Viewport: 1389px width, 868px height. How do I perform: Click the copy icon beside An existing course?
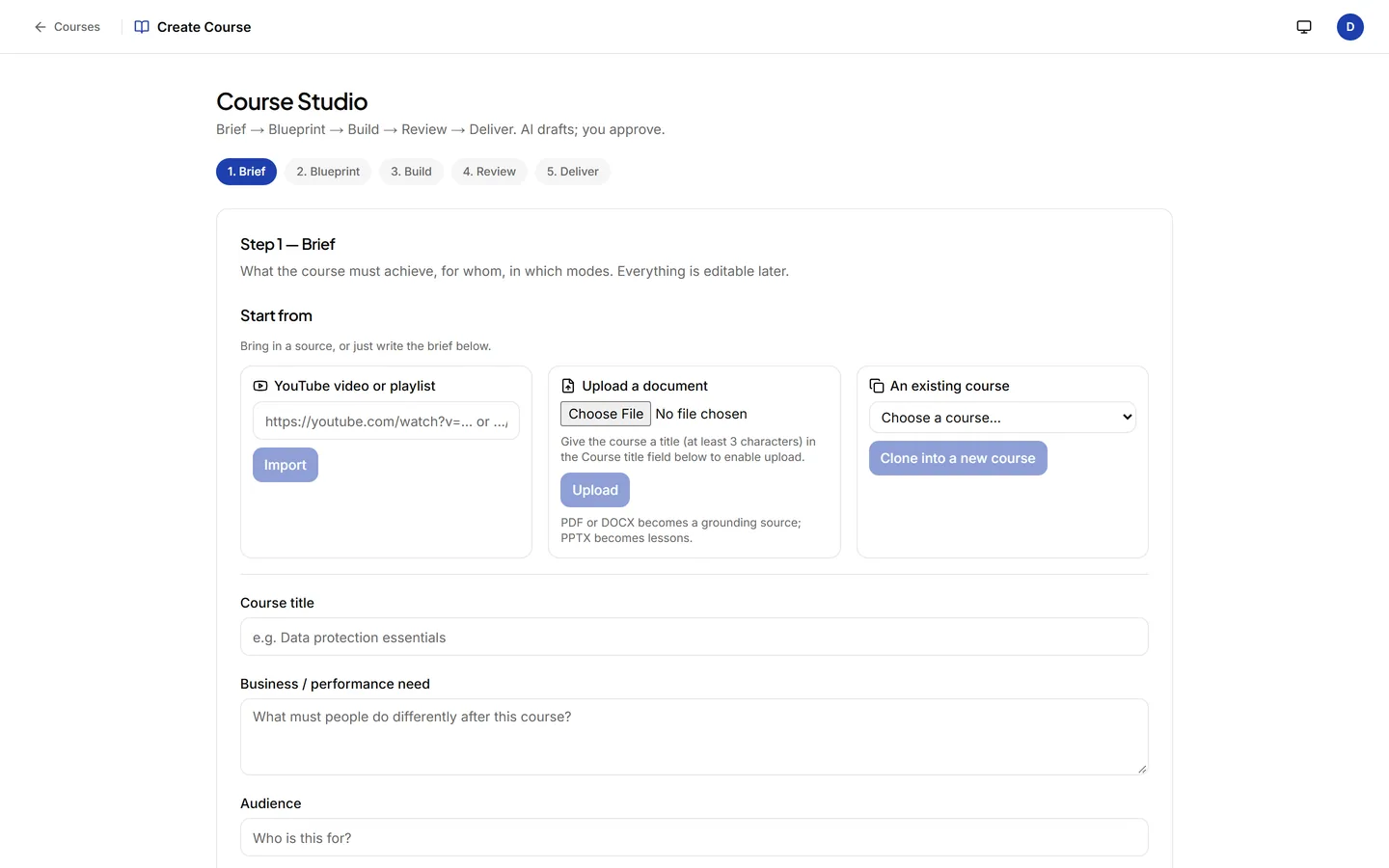[877, 386]
